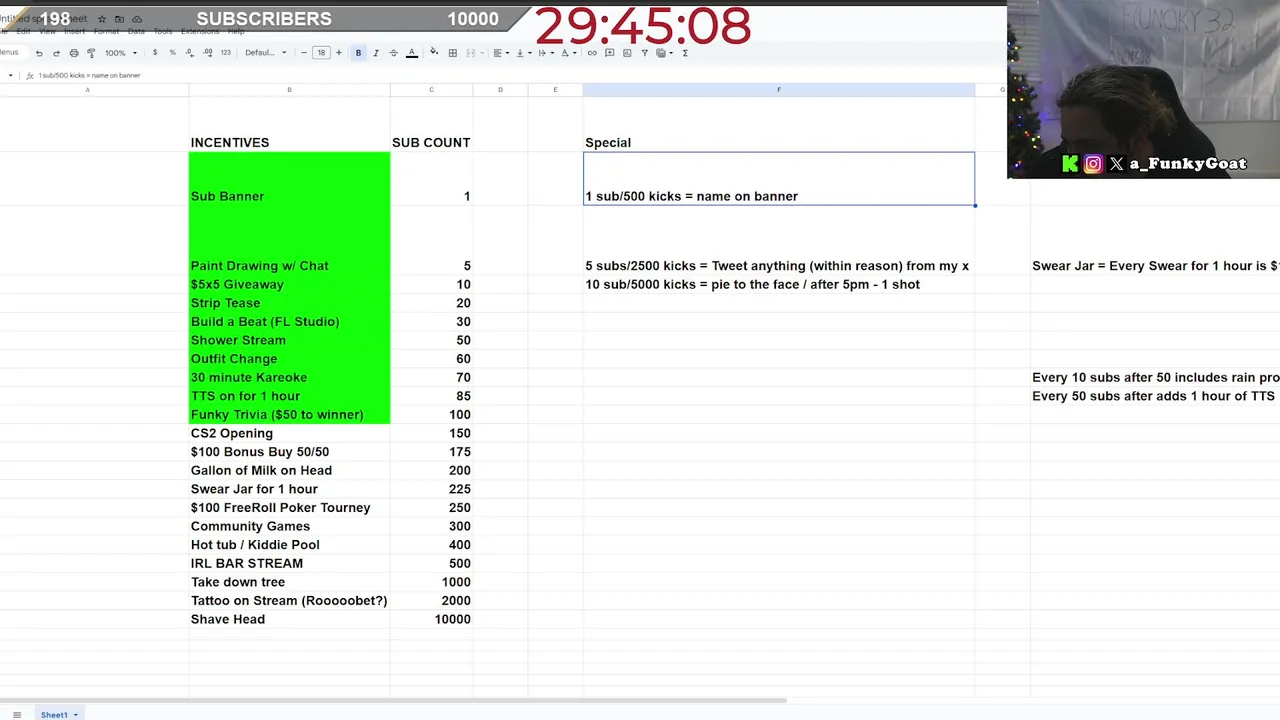Decrease decimal places icon

tap(189, 53)
